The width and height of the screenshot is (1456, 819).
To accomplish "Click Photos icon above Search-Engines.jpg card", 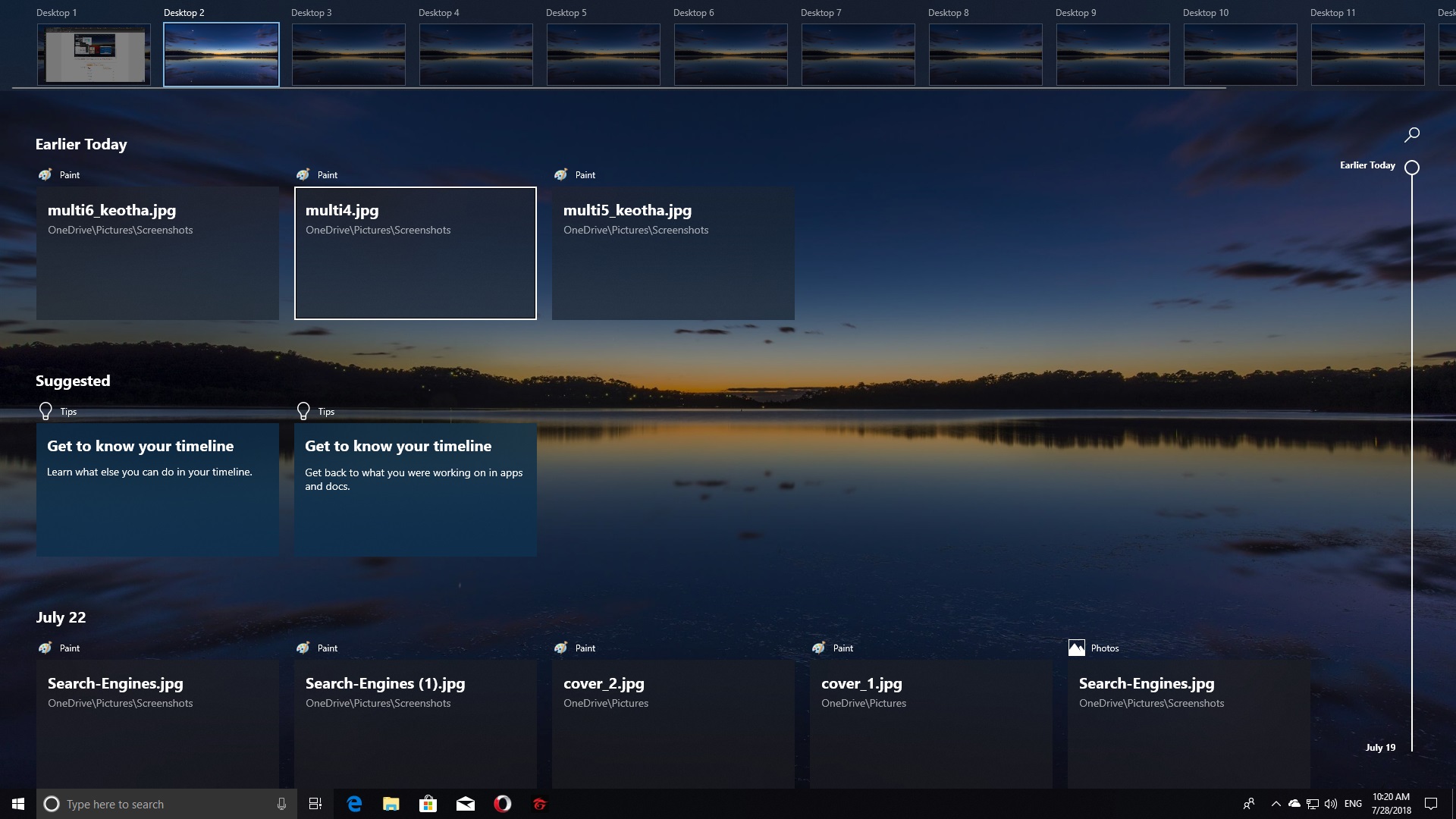I will [x=1076, y=648].
